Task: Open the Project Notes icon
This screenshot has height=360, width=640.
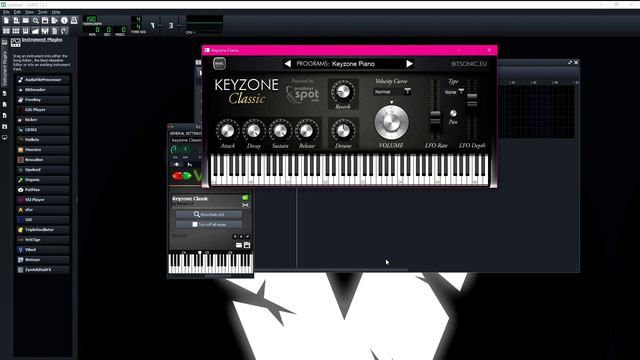Action: [55, 31]
